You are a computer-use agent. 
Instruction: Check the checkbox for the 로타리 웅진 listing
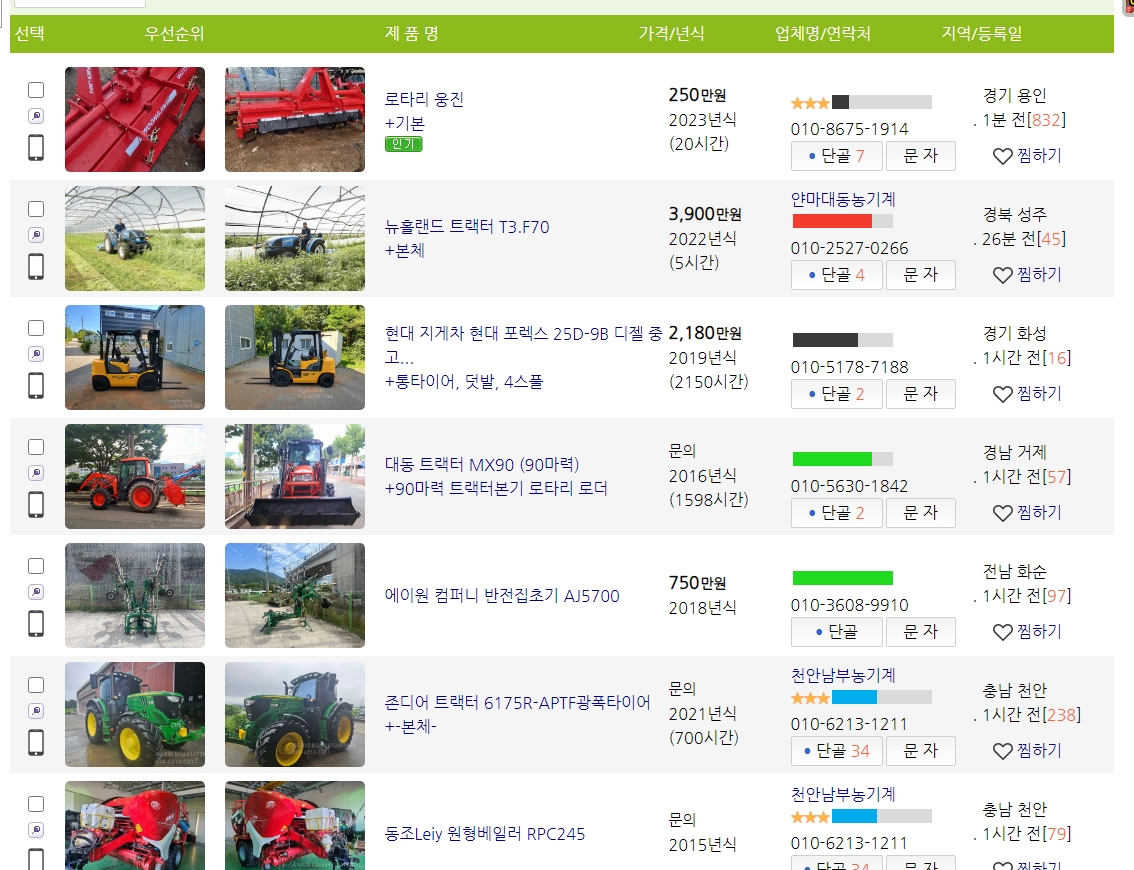coord(36,90)
